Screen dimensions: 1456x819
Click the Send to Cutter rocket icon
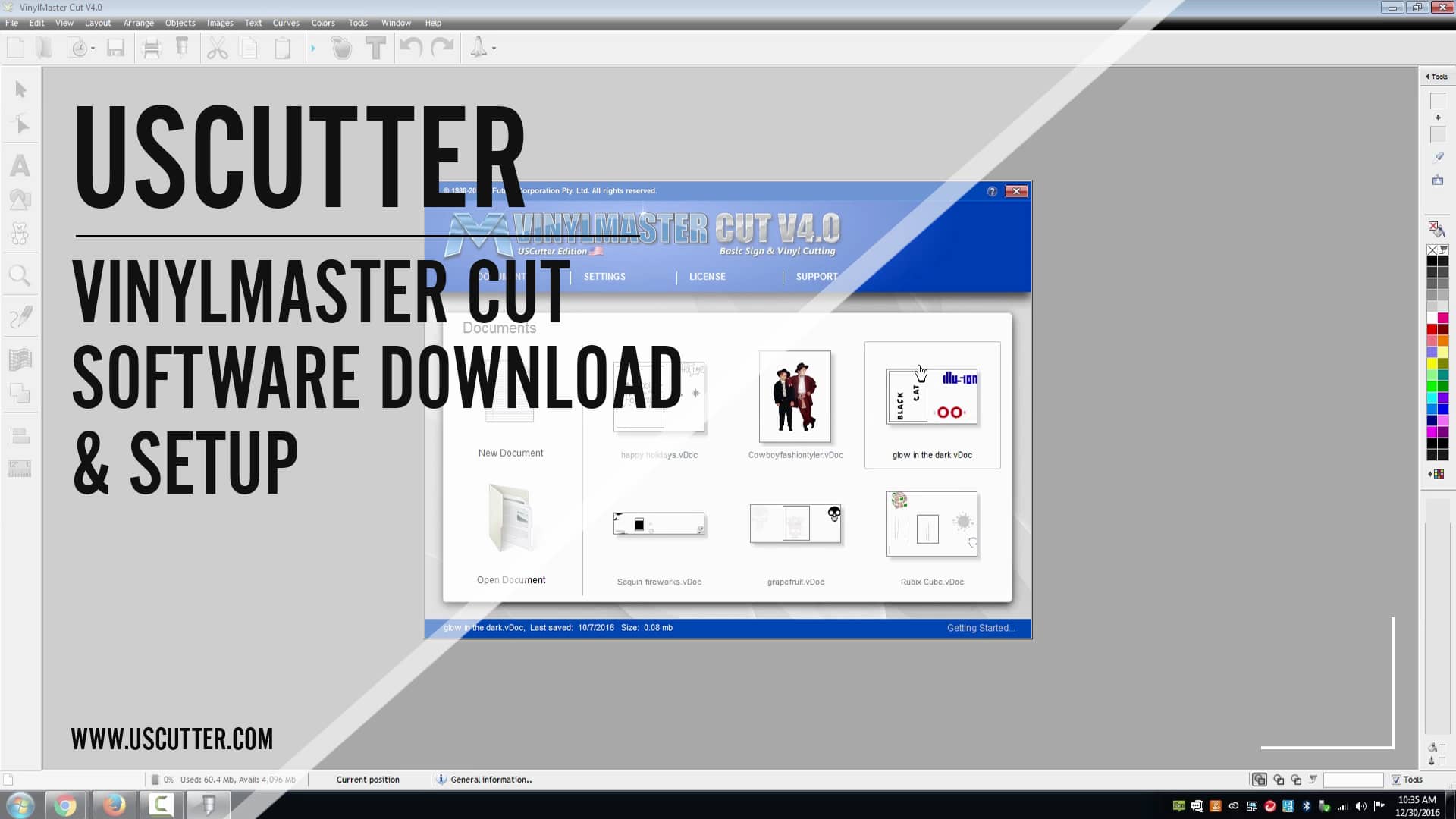coord(478,48)
